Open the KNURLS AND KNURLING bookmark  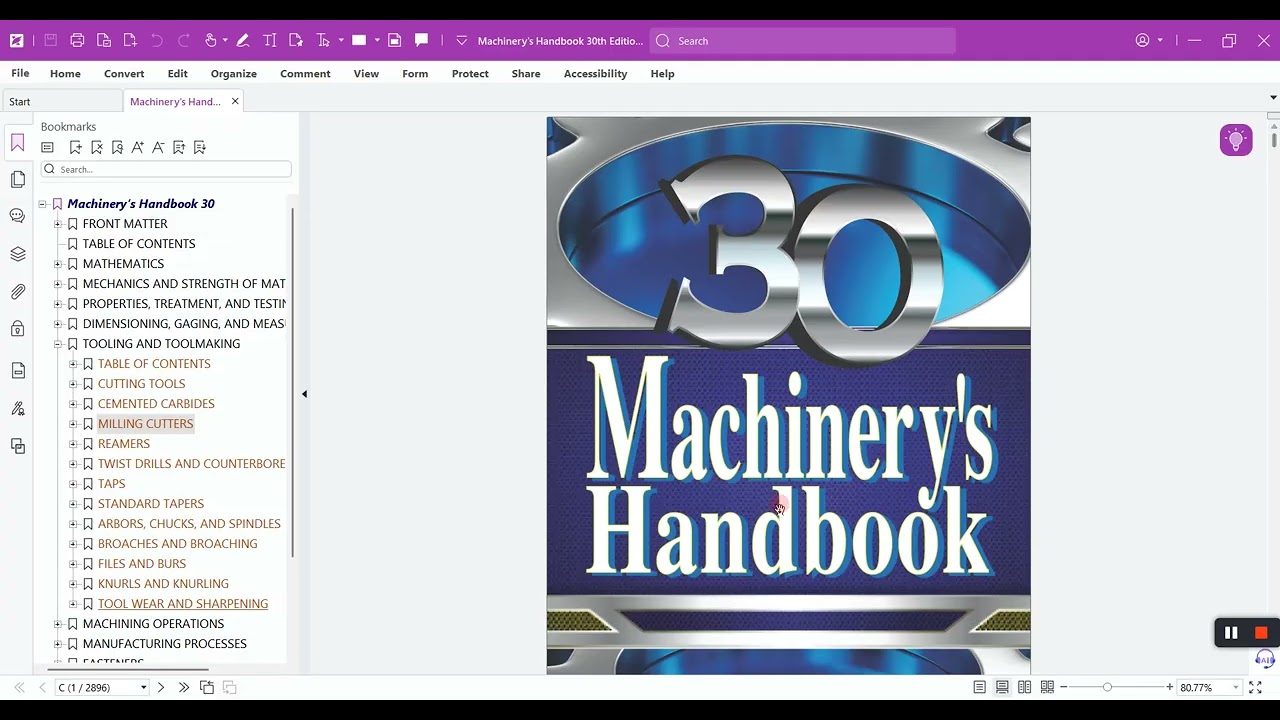pyautogui.click(x=163, y=584)
